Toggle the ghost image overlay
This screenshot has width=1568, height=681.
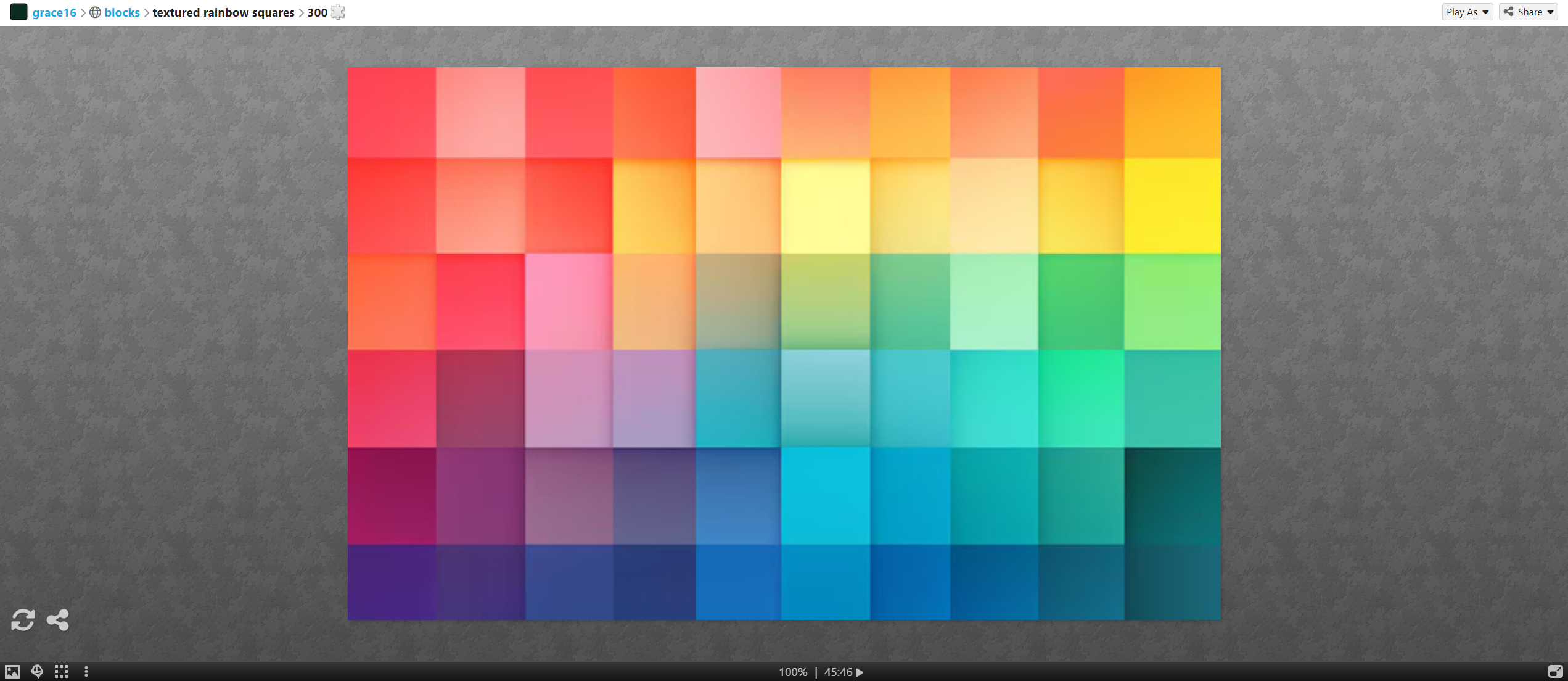click(x=37, y=672)
